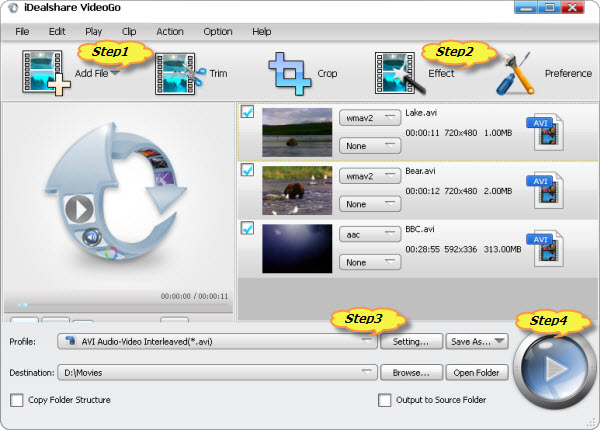600x430 pixels.
Task: Open the None subtitle dropdown for Lake.avi
Action: (x=370, y=146)
